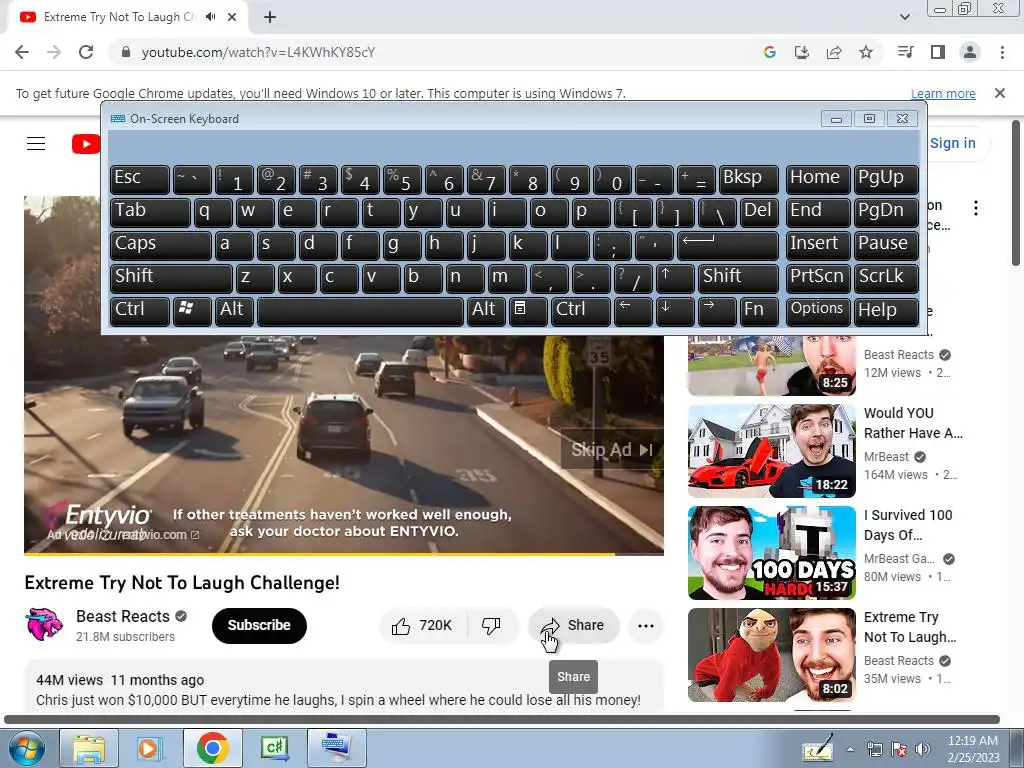Click Sign in on YouTube
Screen dimensions: 1024x768
click(953, 143)
